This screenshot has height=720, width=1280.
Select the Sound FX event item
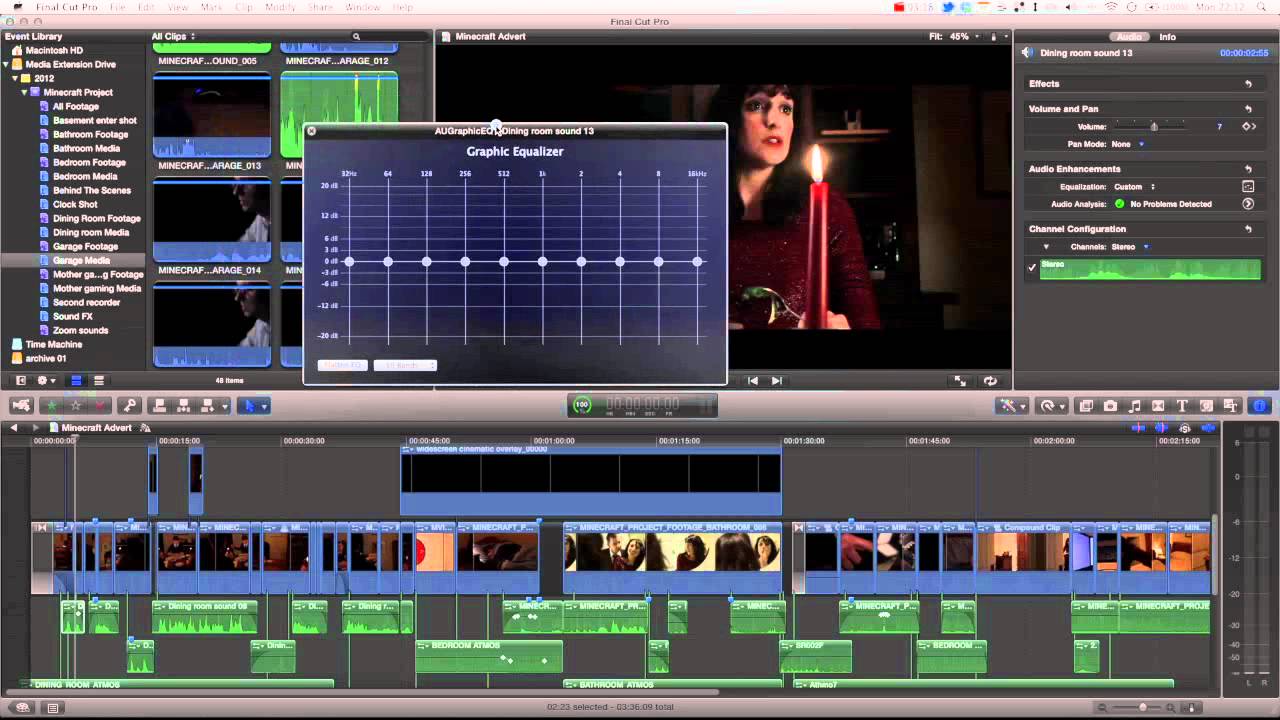click(73, 316)
